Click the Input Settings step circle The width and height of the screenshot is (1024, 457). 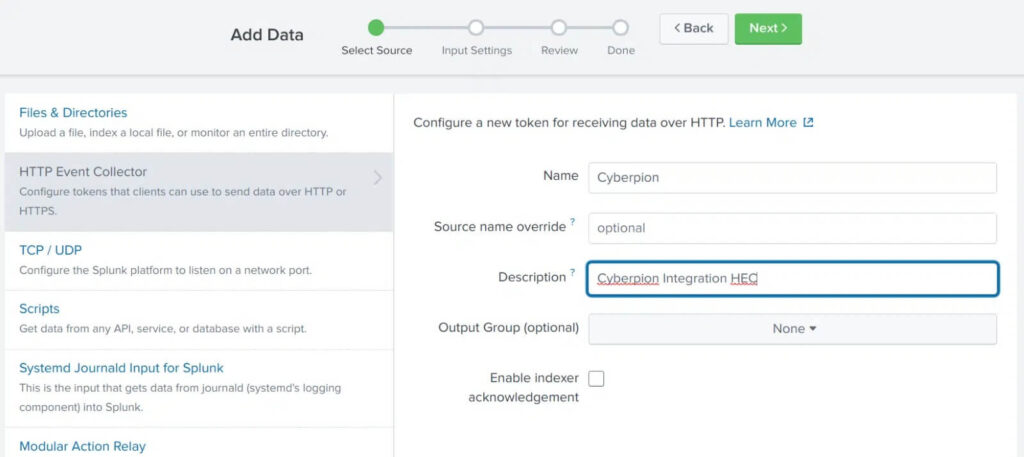click(x=476, y=27)
